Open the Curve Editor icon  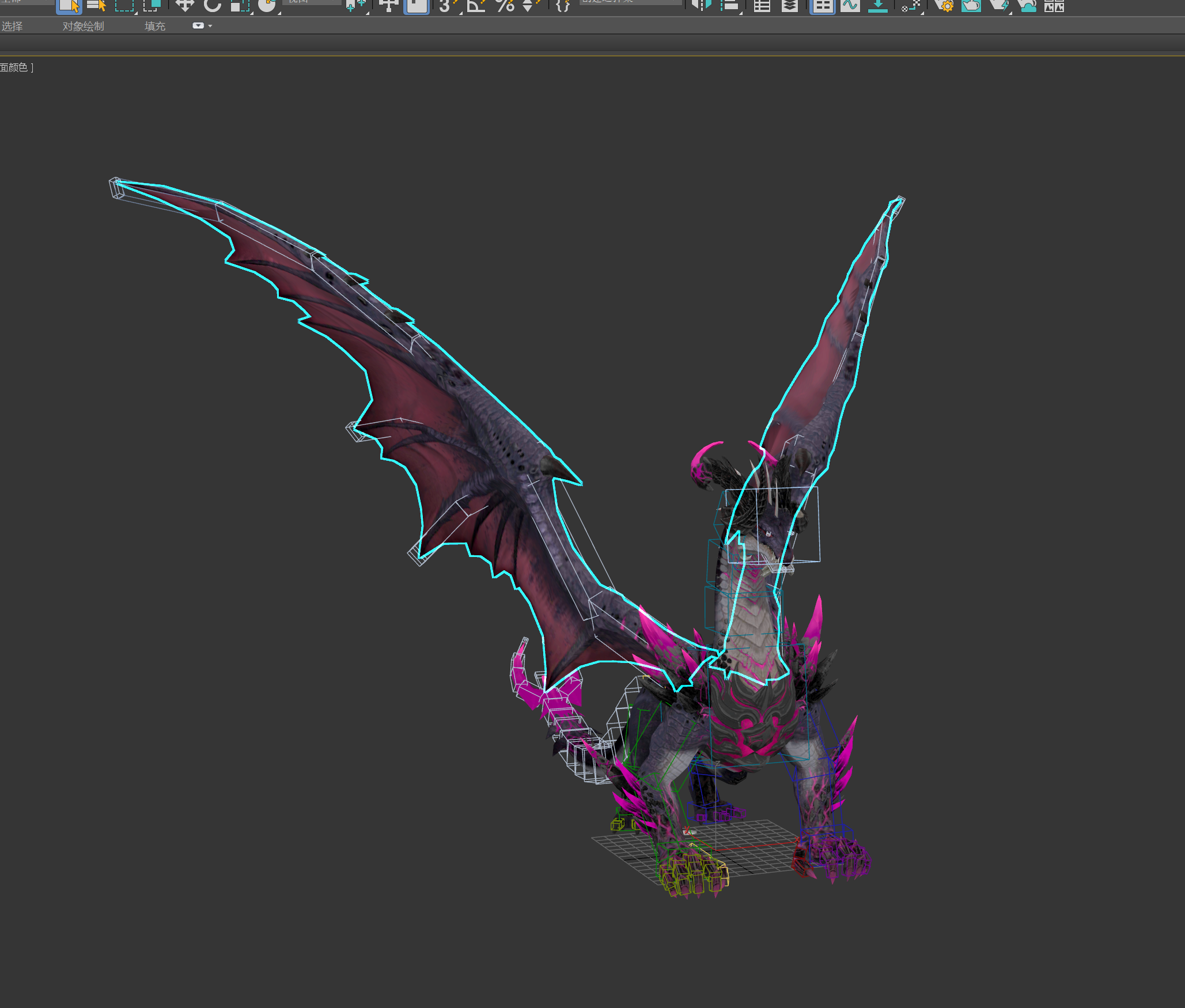(850, 6)
